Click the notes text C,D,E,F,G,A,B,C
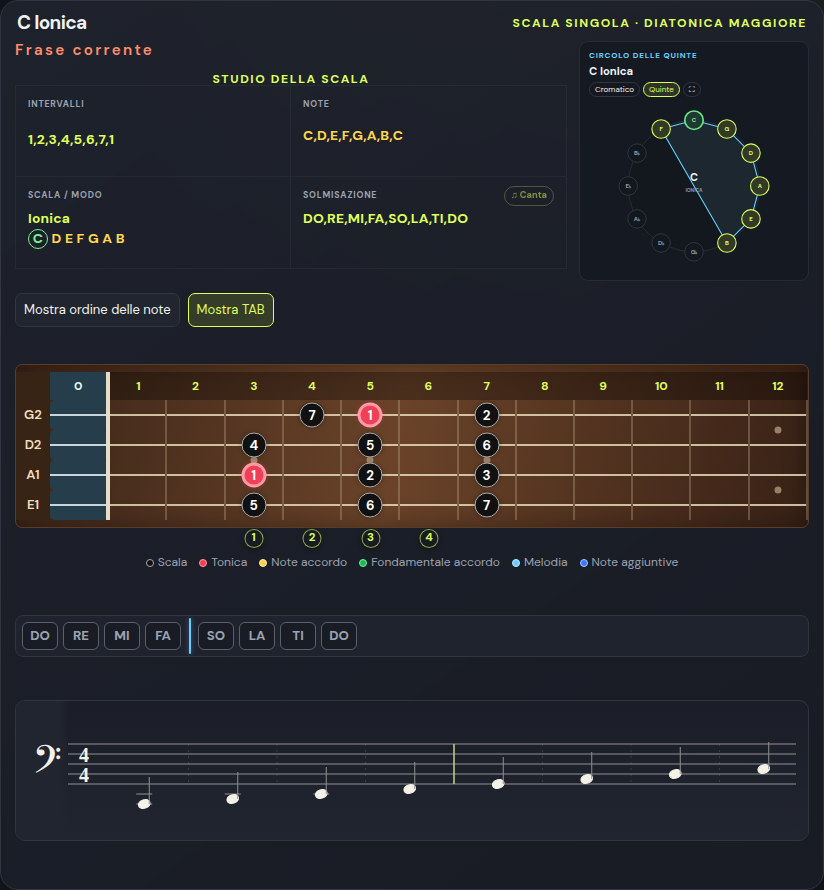 (353, 136)
